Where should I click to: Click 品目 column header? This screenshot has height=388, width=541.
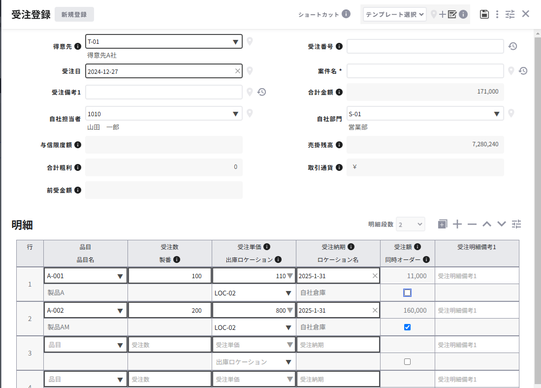(85, 247)
